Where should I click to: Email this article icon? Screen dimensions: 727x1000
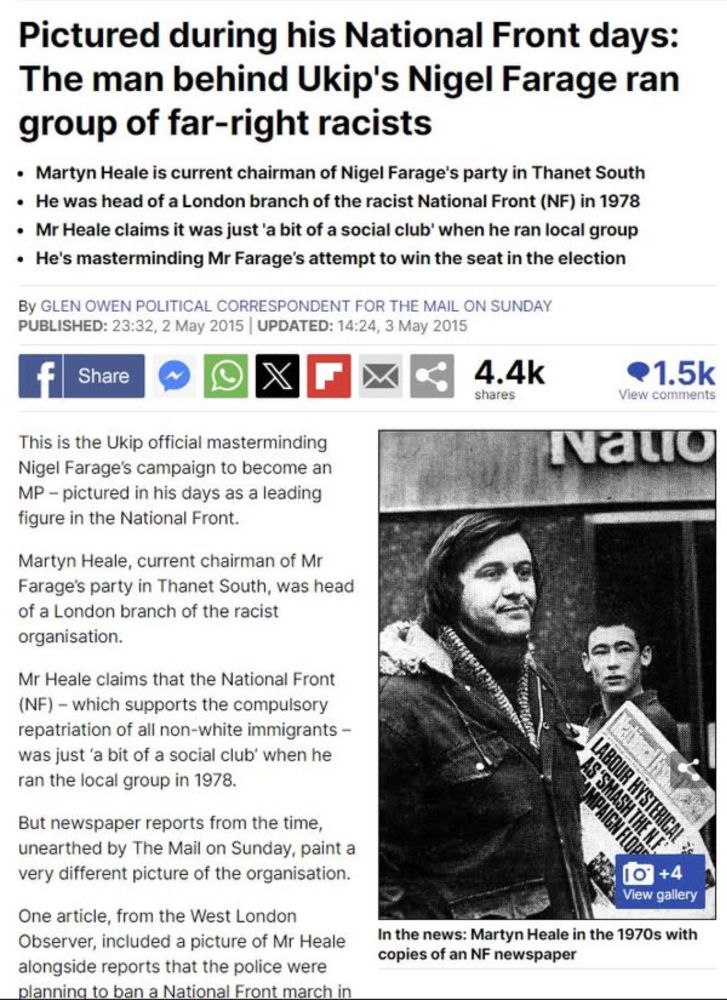[381, 376]
